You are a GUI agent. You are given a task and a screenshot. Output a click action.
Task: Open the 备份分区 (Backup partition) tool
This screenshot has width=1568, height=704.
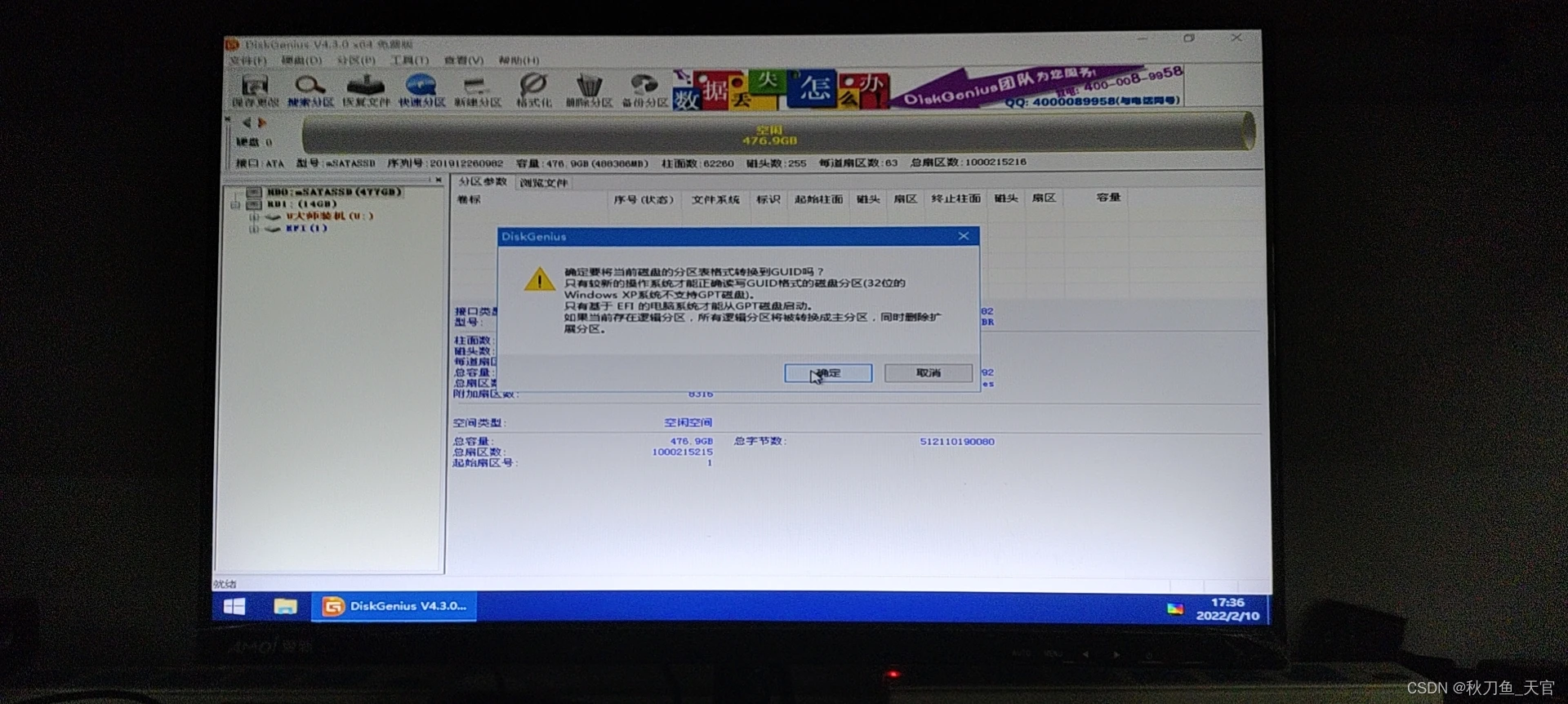[644, 91]
